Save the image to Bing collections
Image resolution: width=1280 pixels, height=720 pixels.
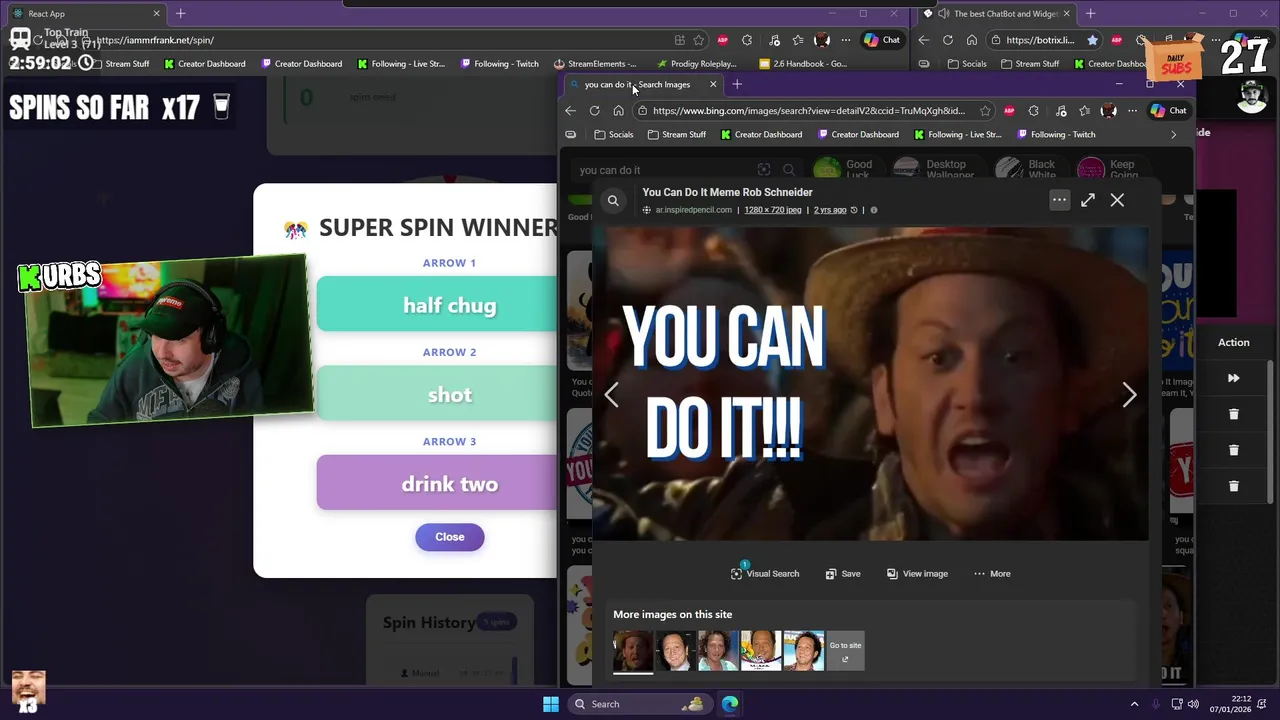coord(843,574)
